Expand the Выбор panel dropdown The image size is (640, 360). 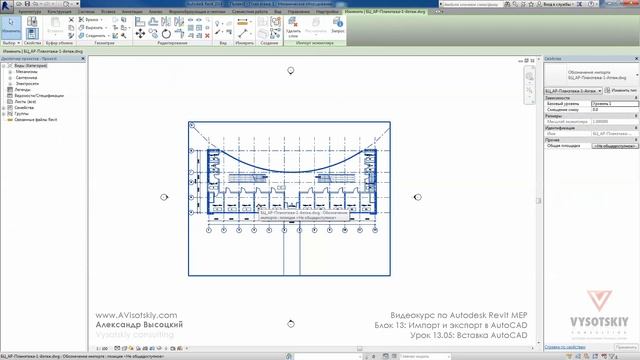[x=11, y=43]
